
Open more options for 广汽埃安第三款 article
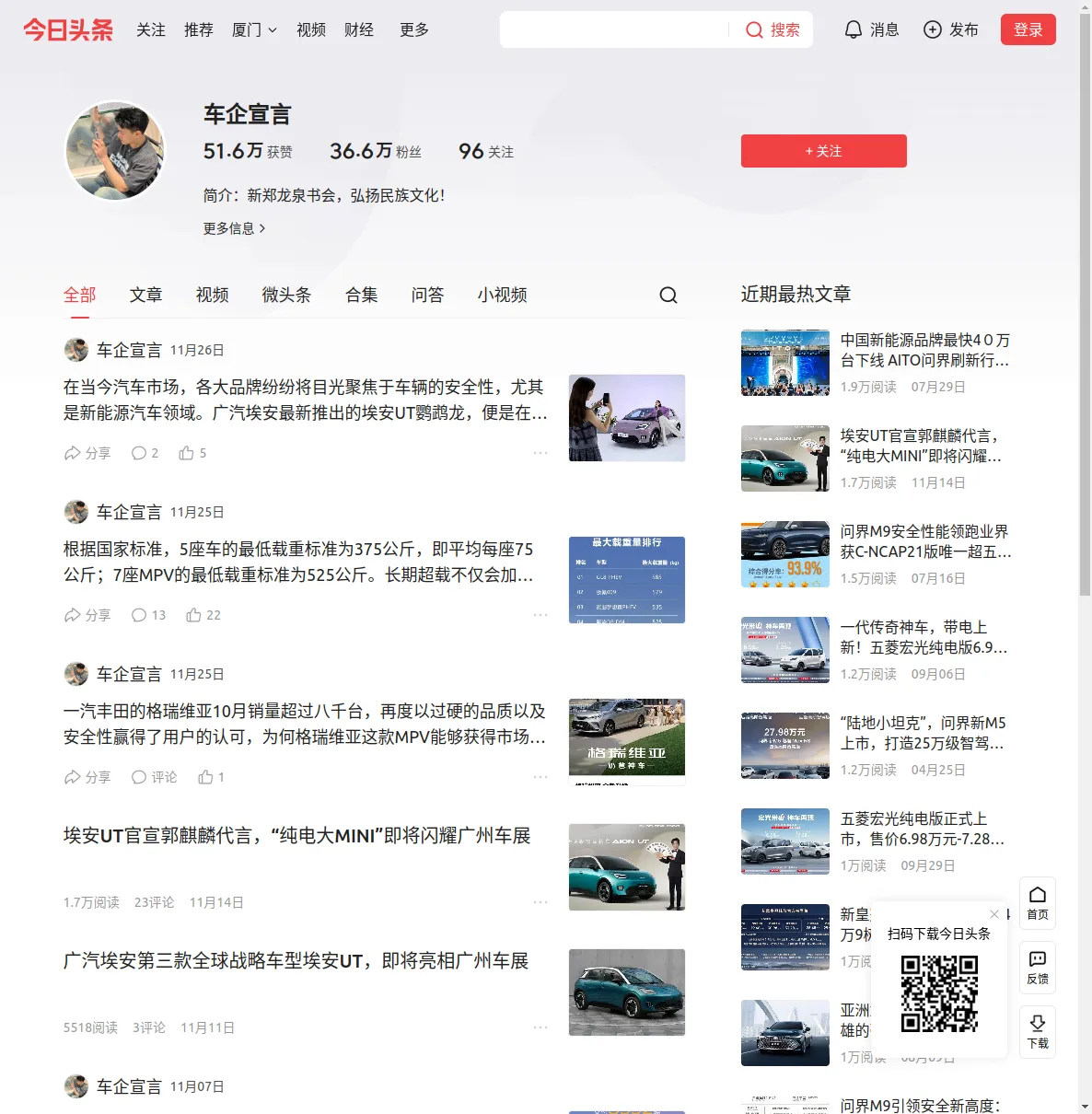(x=540, y=1027)
